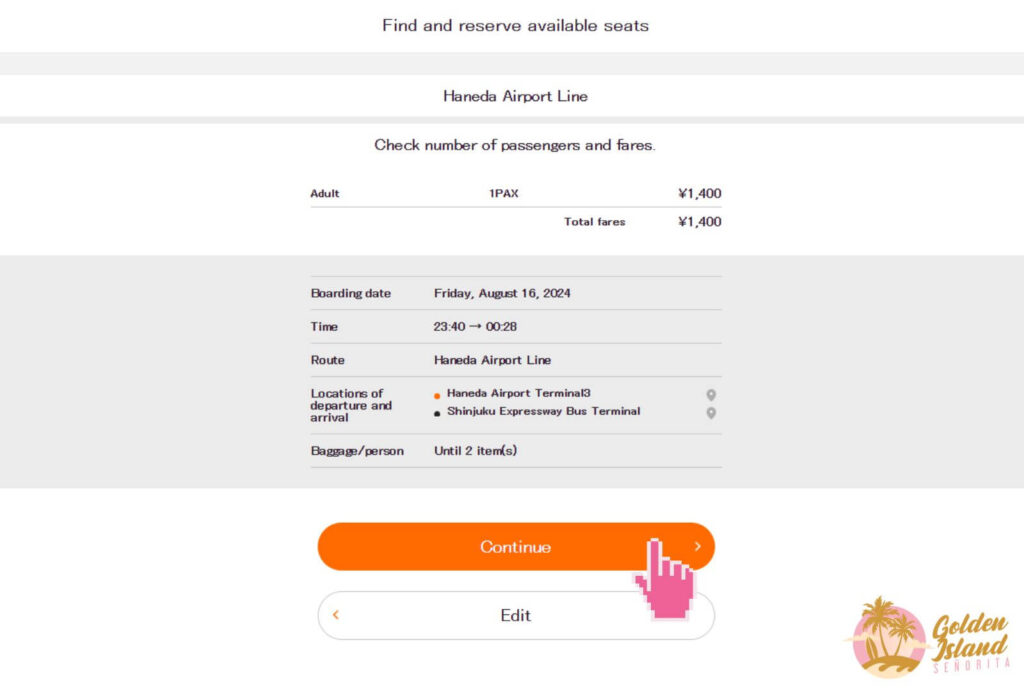Click the black arrival dot marker
The height and width of the screenshot is (691, 1024).
click(x=437, y=413)
